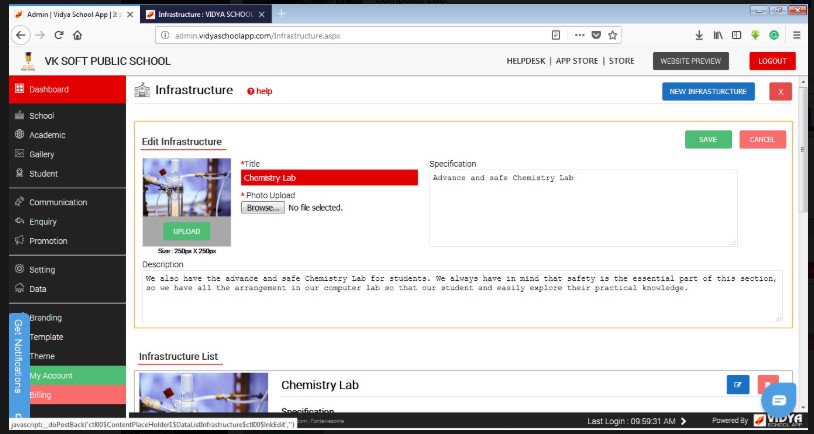
Task: Reload the page with refresh icon
Action: (x=59, y=35)
